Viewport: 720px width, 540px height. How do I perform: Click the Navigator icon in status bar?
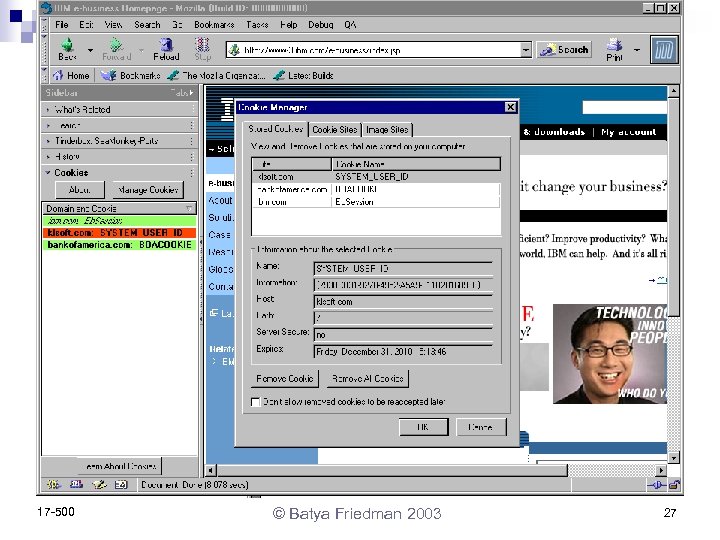tap(53, 484)
